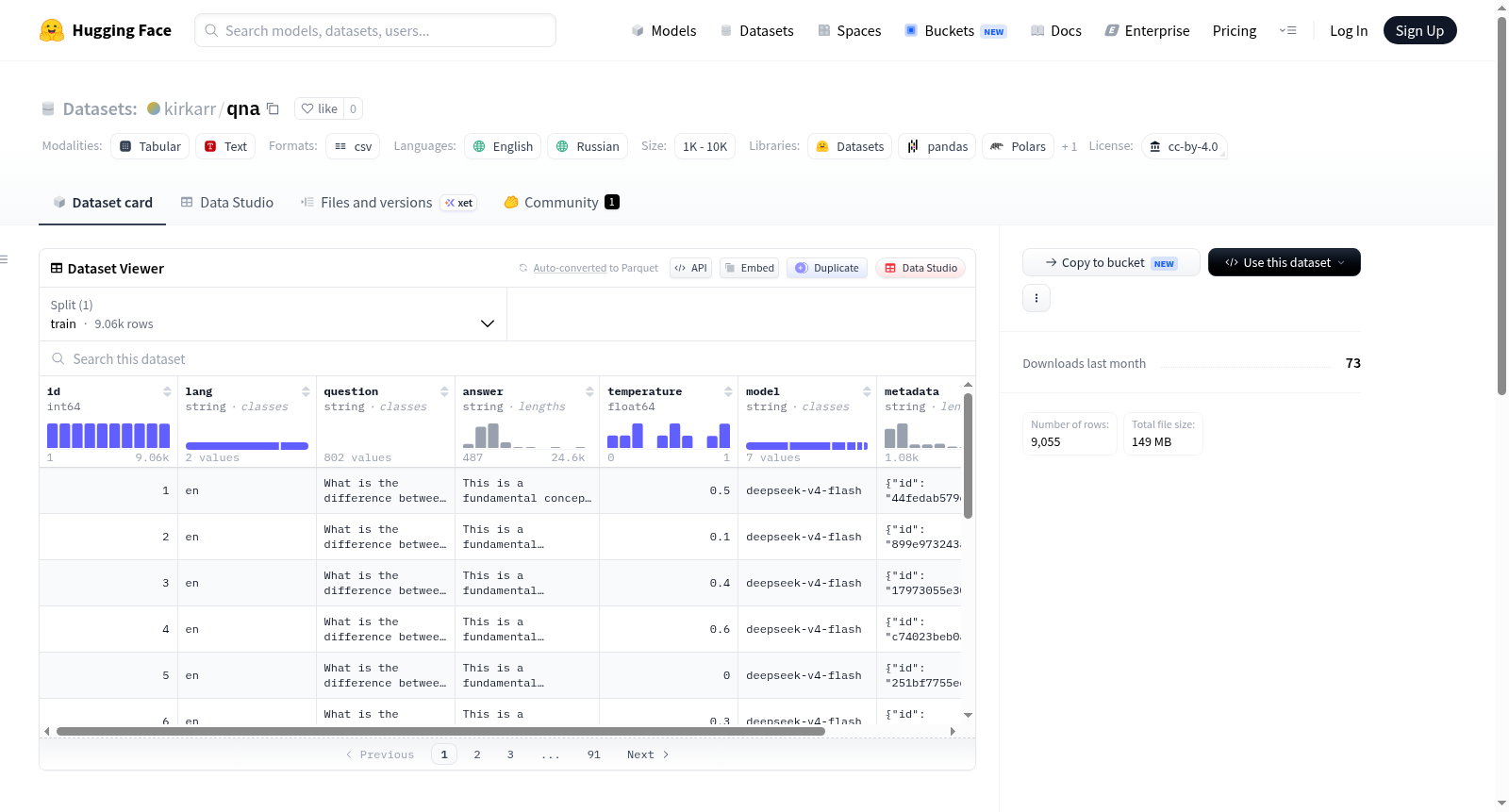Click the table's vertical scrollbar thumb
The height and width of the screenshot is (812, 1509).
[x=968, y=456]
